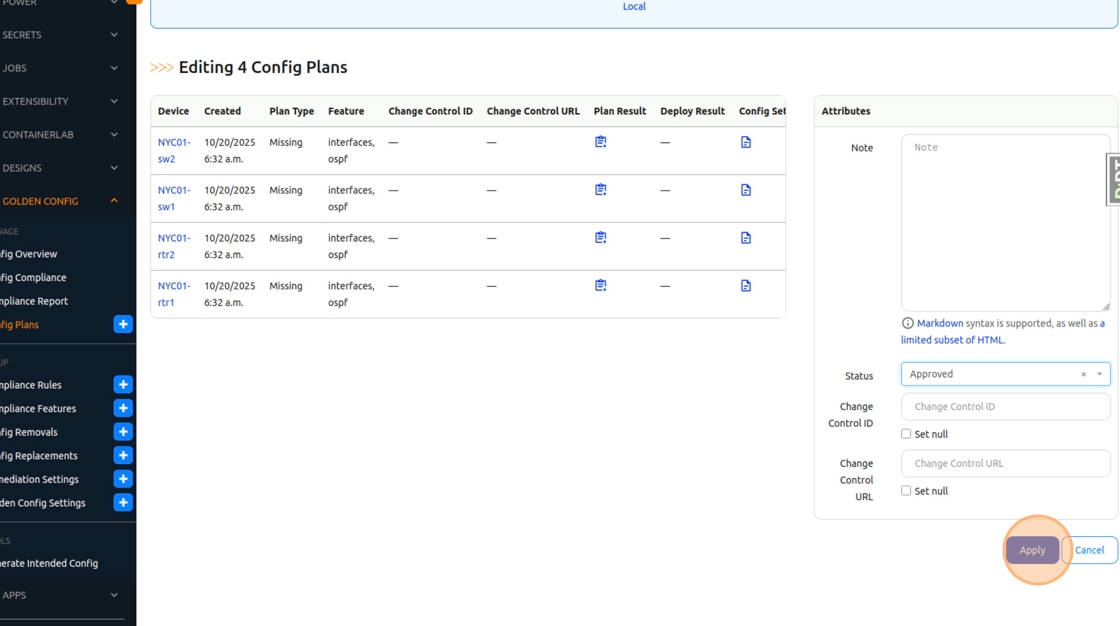Open Generate Intended Config in sidebar
Screen dimensions: 1120x626
pos(49,563)
